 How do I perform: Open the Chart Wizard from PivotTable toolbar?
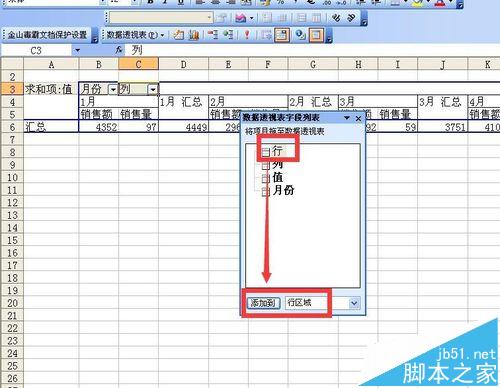194,35
